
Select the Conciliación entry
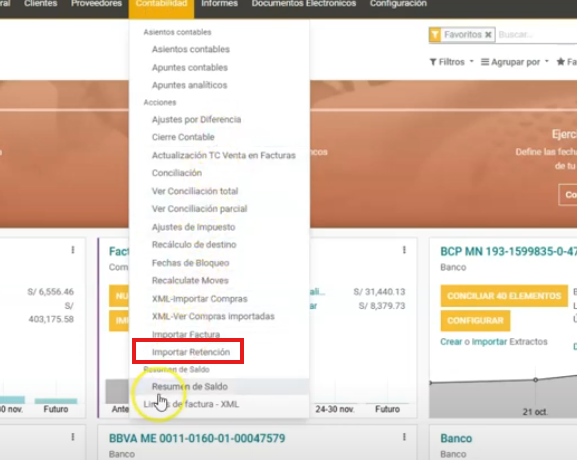[x=177, y=173]
